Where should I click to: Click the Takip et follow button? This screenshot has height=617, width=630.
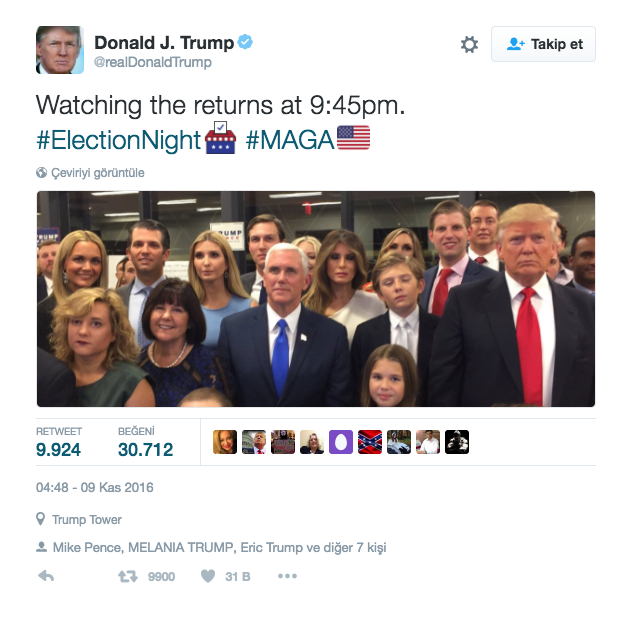coord(543,44)
